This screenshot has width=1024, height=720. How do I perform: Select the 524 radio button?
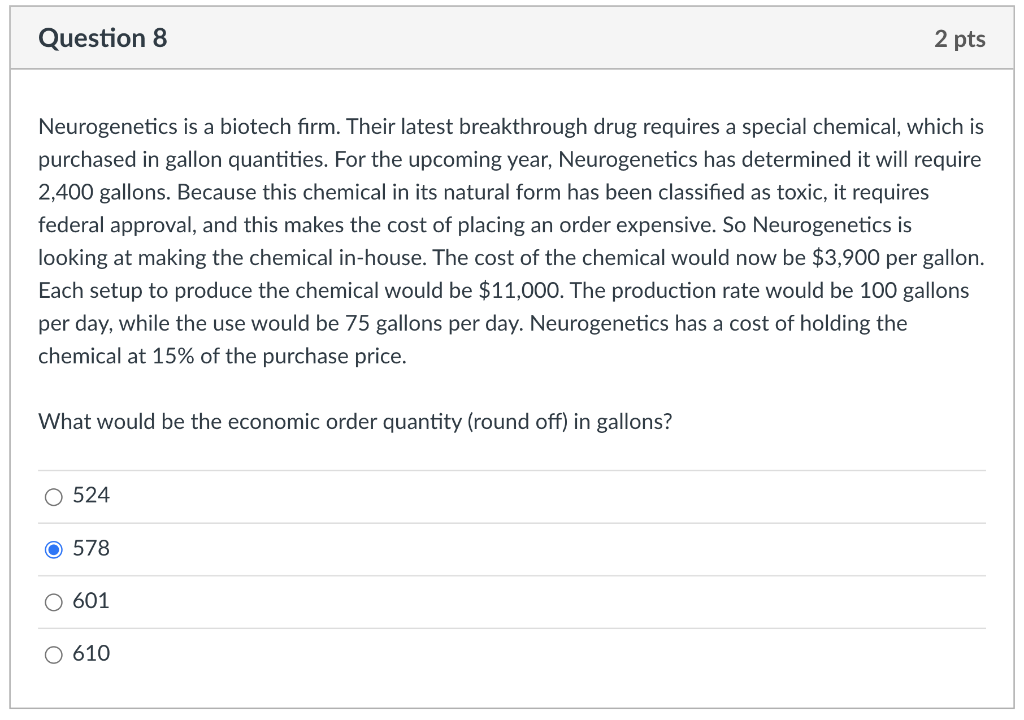coord(54,497)
